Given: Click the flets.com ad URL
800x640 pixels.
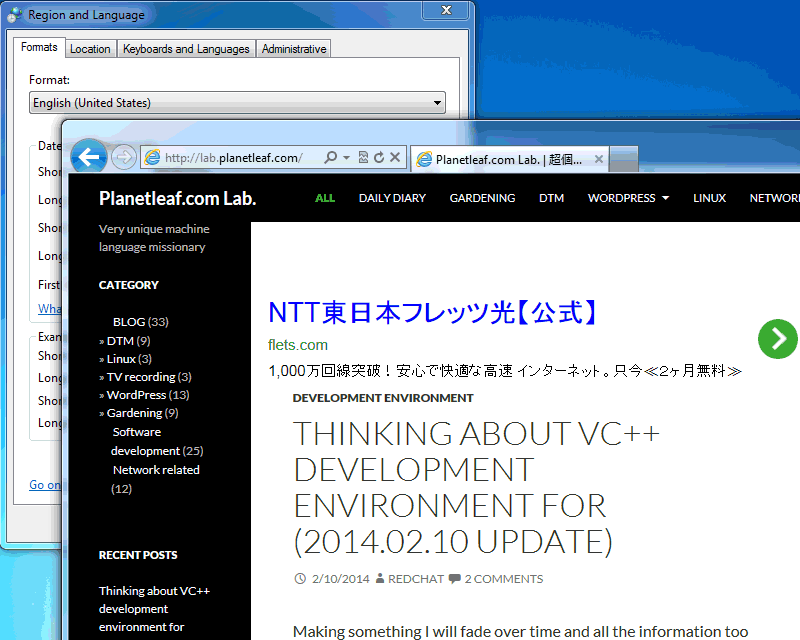Looking at the screenshot, I should 298,345.
